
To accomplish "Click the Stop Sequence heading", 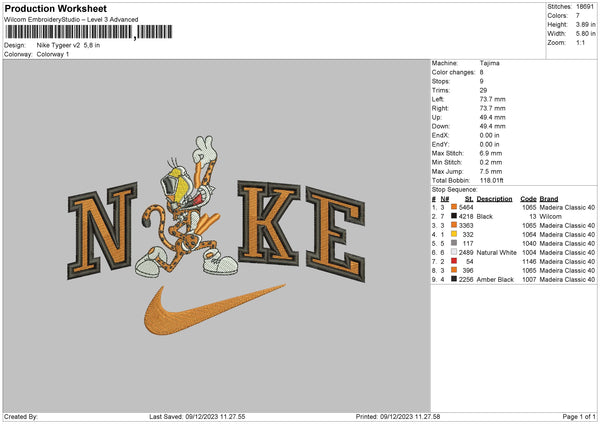I will [455, 190].
